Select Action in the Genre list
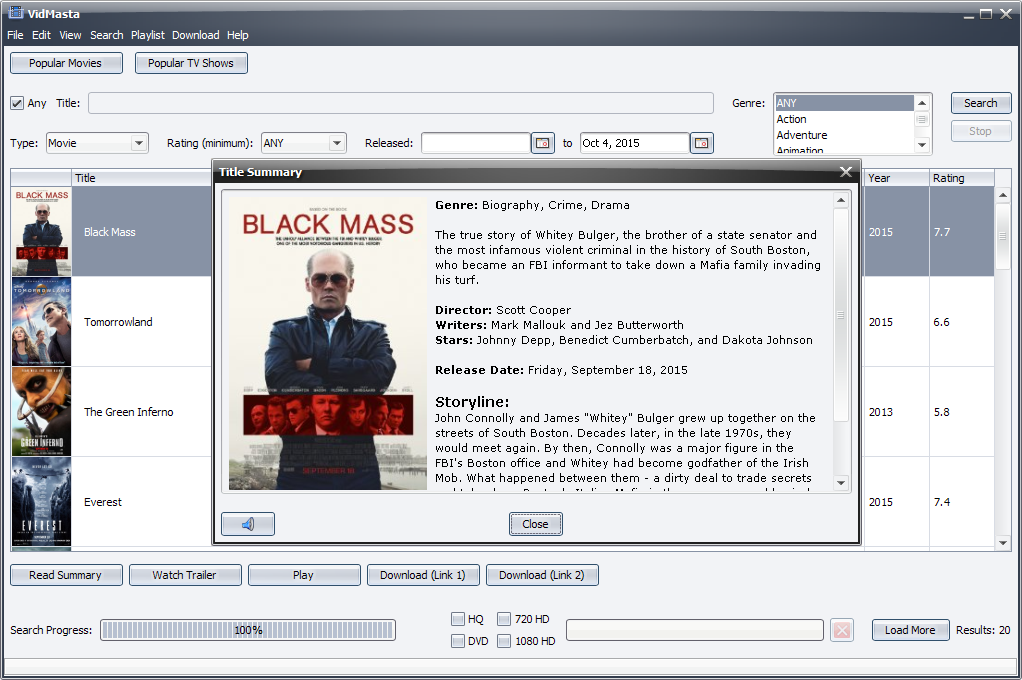 point(844,119)
